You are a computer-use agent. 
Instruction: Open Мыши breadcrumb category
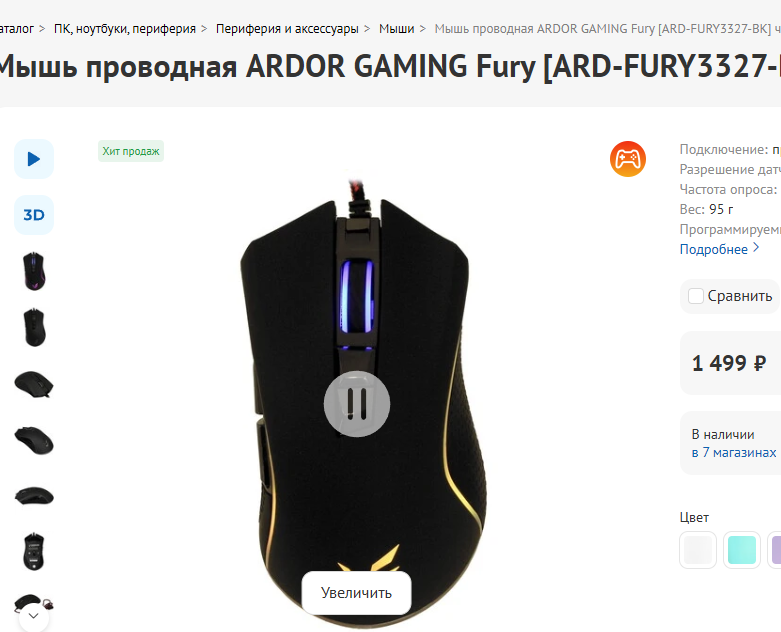(x=396, y=29)
